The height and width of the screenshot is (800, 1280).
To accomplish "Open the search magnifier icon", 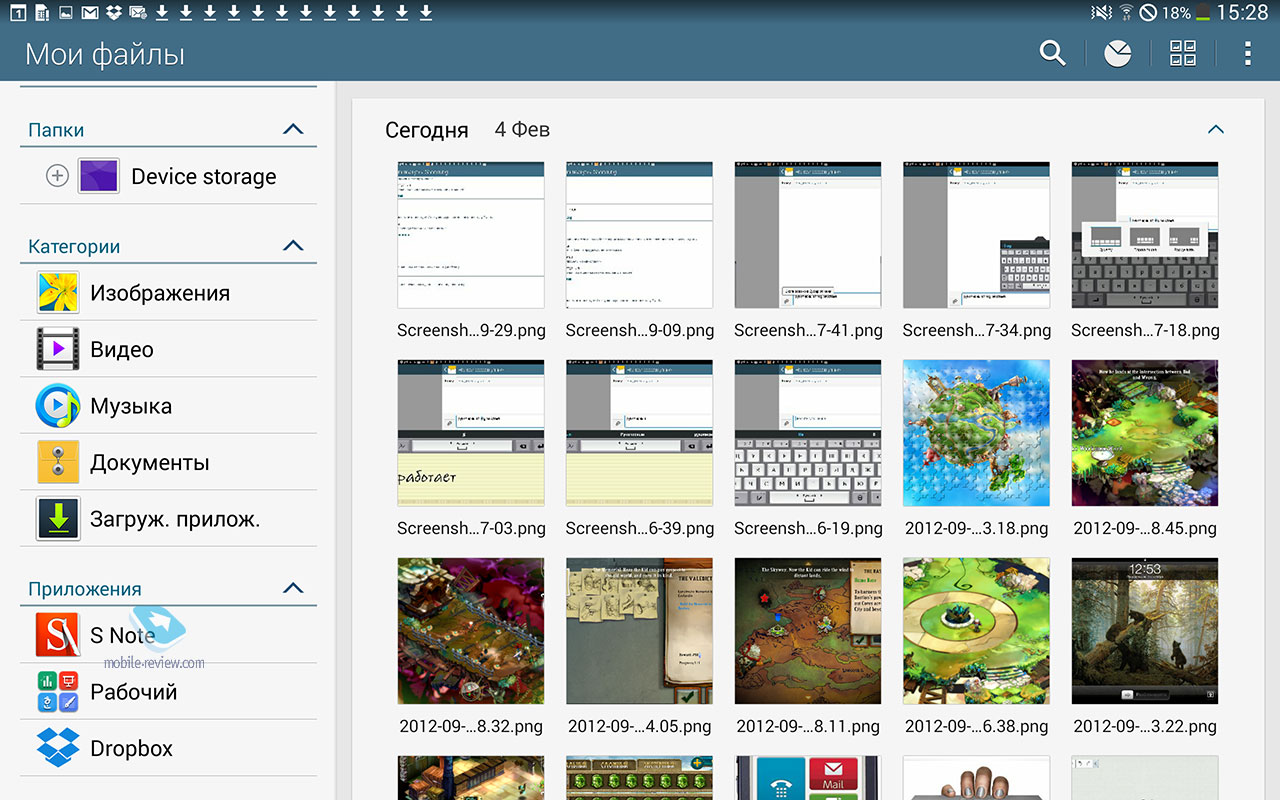I will [1052, 53].
